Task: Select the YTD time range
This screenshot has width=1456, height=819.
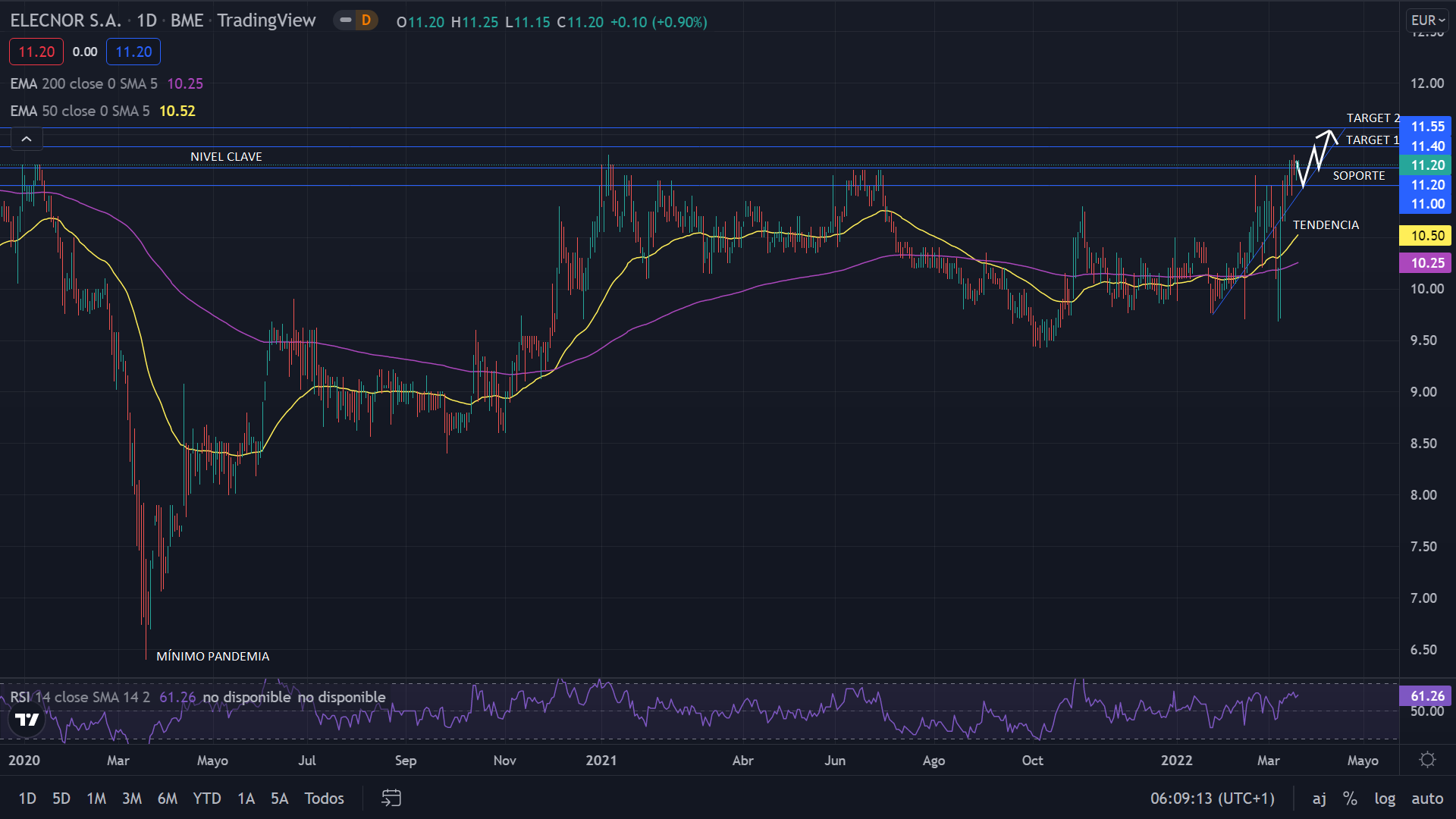Action: click(206, 798)
